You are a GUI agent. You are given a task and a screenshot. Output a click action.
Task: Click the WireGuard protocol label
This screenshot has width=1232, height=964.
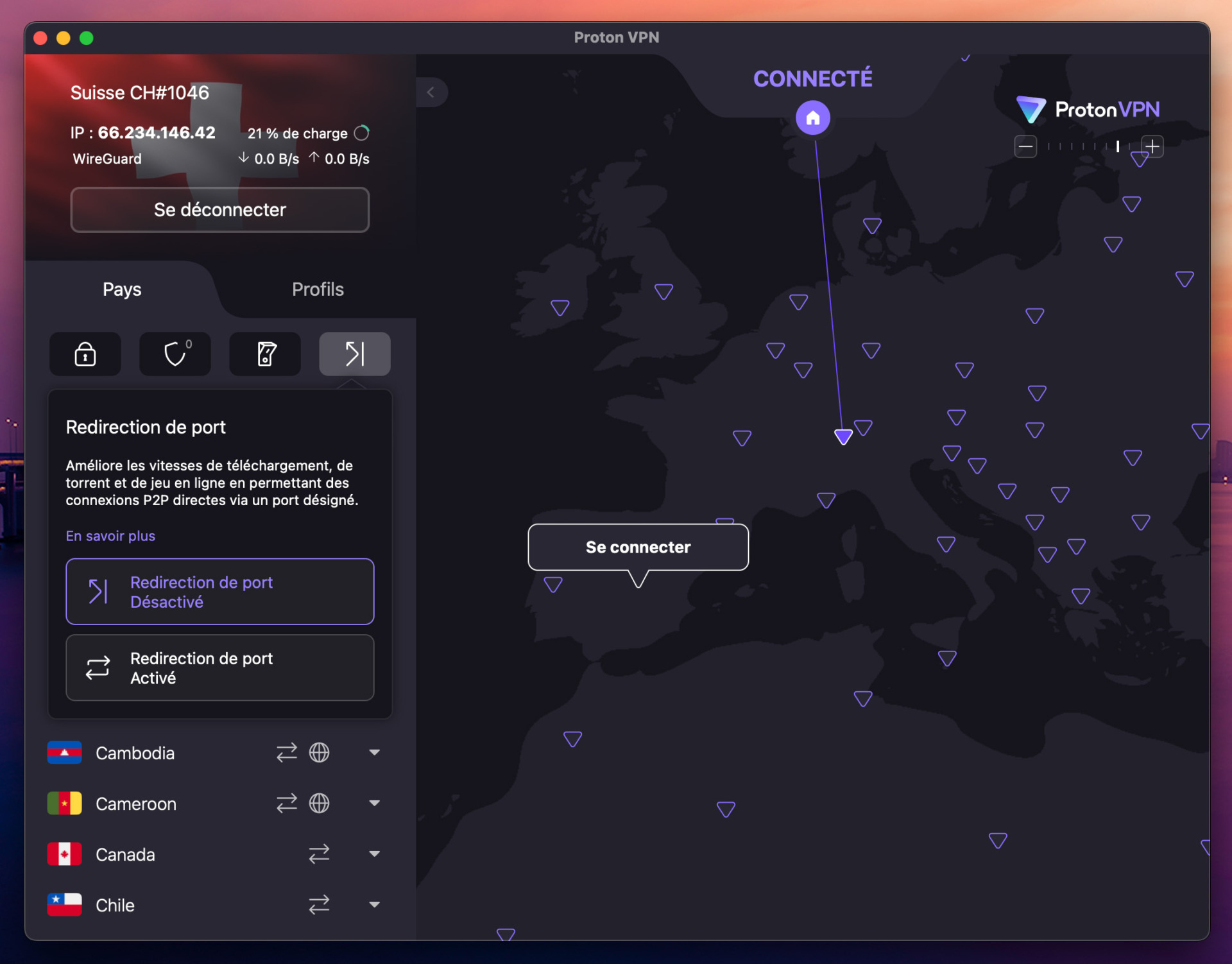pos(107,159)
